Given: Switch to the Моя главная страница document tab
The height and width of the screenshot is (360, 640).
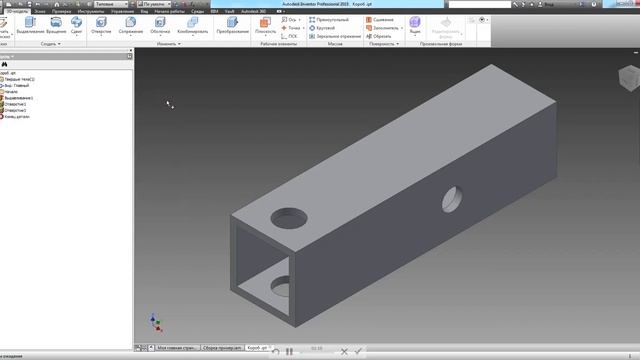Looking at the screenshot, I should pos(177,348).
